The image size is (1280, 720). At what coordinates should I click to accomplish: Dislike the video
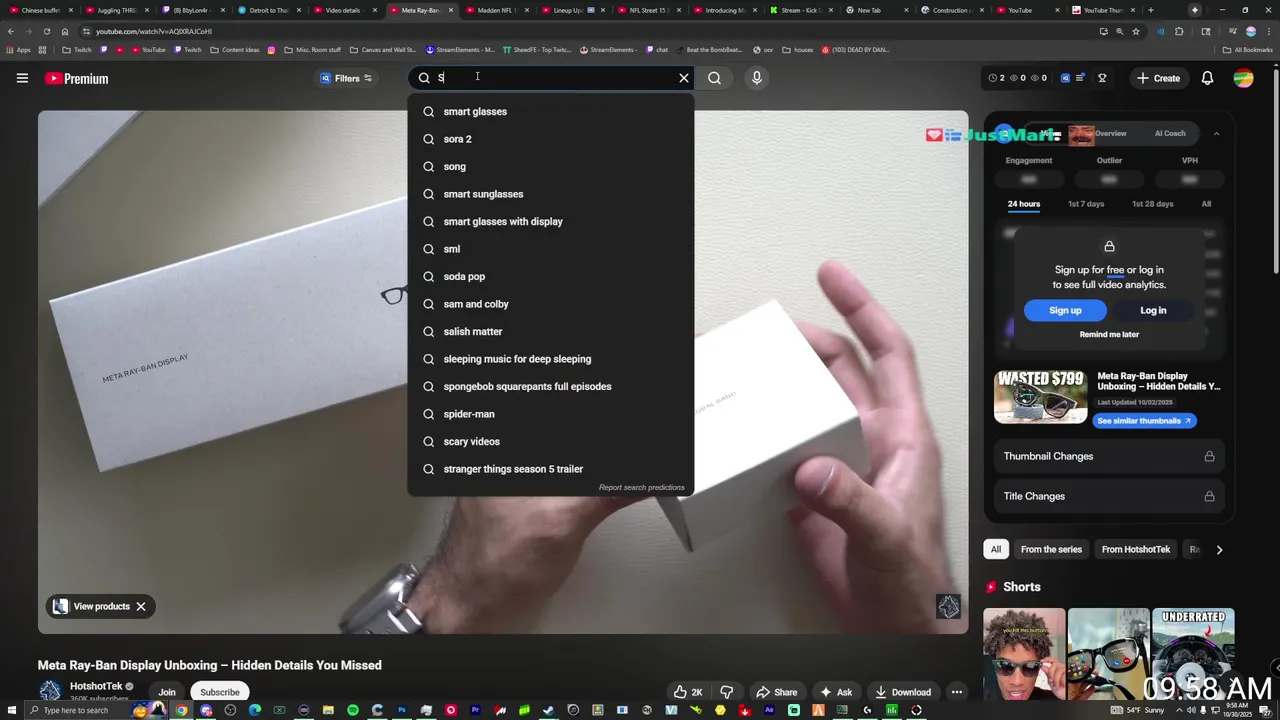coord(727,692)
